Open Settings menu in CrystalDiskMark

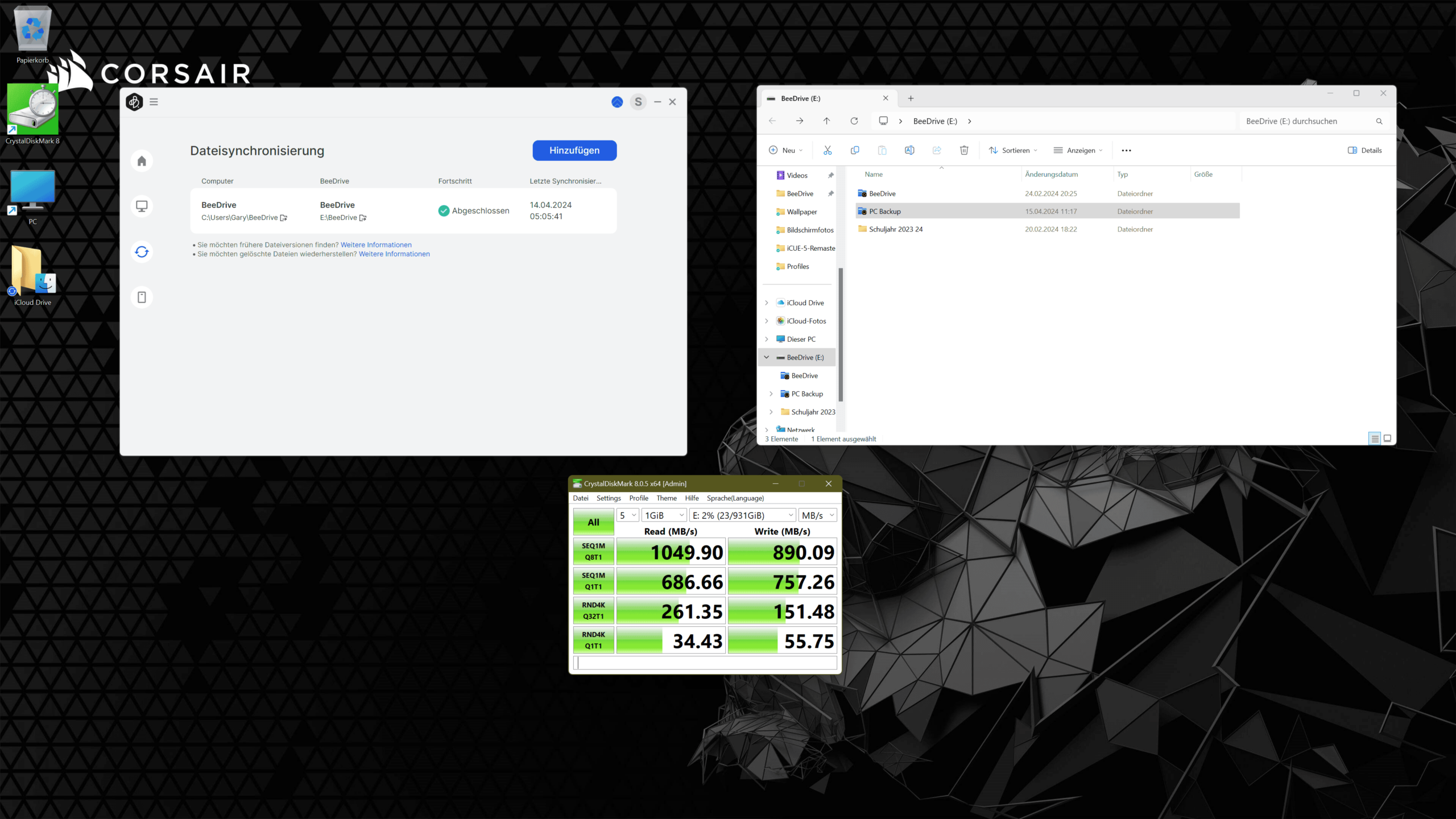click(609, 498)
